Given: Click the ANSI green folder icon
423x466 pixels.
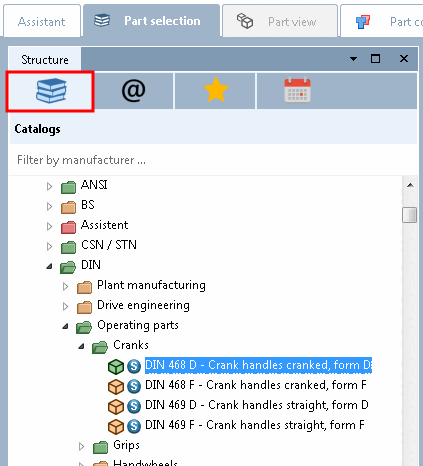Looking at the screenshot, I should [68, 187].
